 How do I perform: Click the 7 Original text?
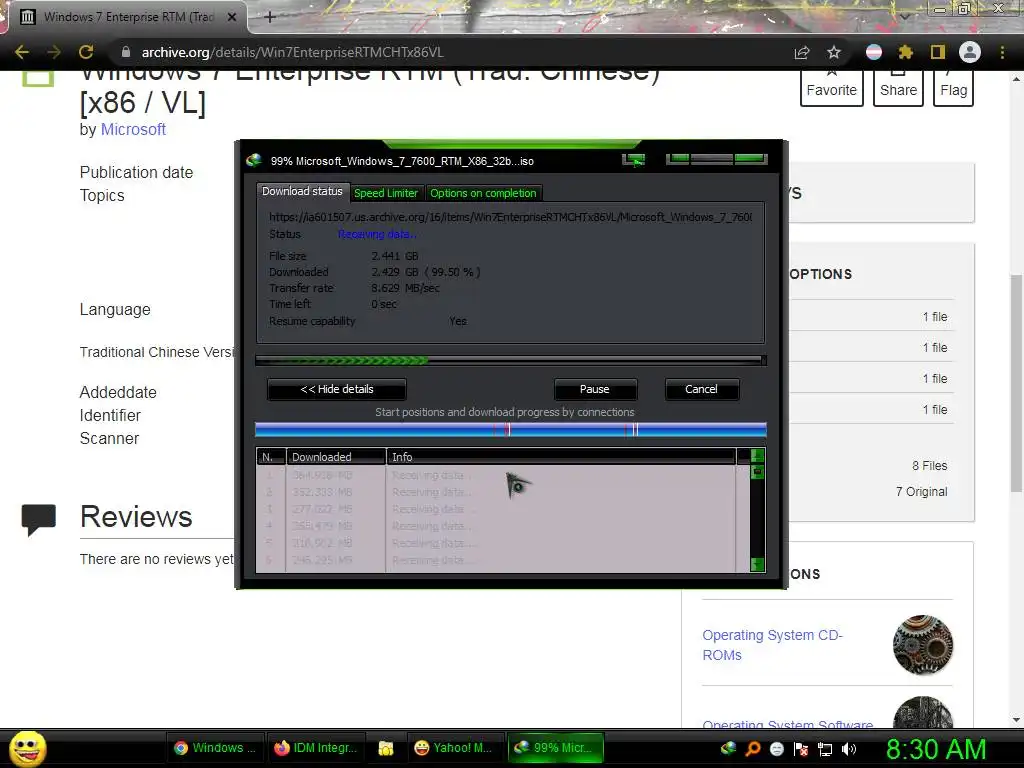[x=921, y=492]
